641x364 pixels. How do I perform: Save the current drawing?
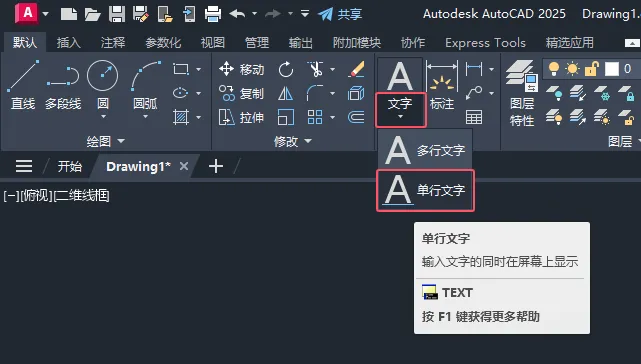coord(117,14)
